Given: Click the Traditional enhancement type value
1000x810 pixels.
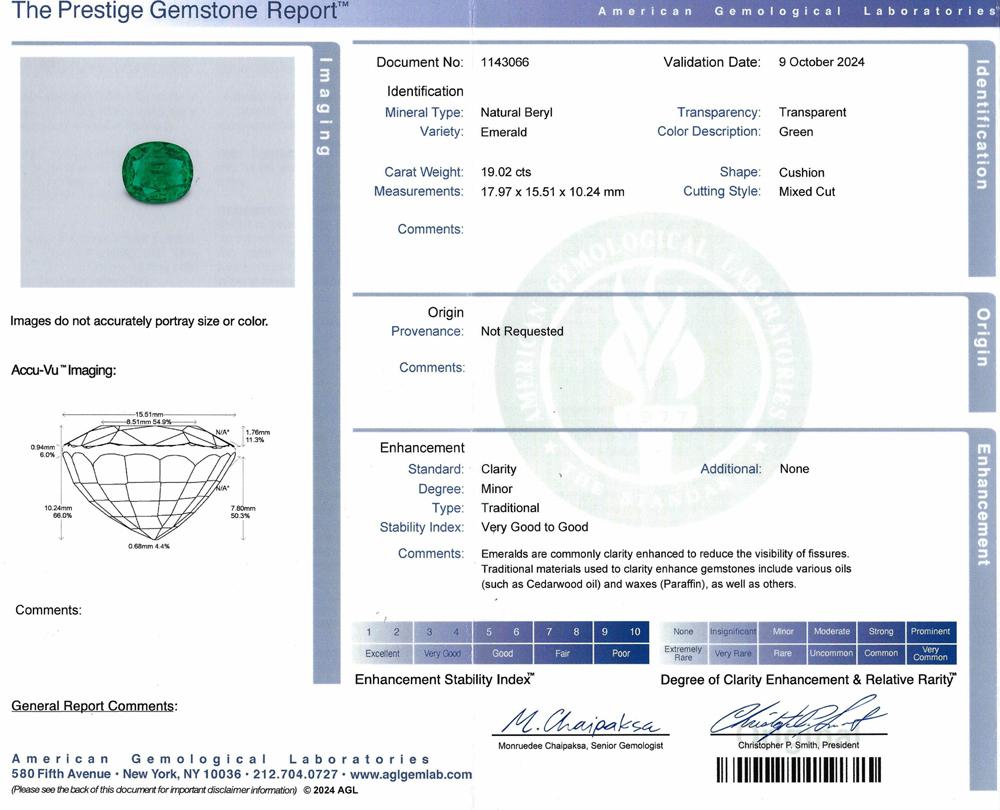Looking at the screenshot, I should pyautogui.click(x=510, y=508).
